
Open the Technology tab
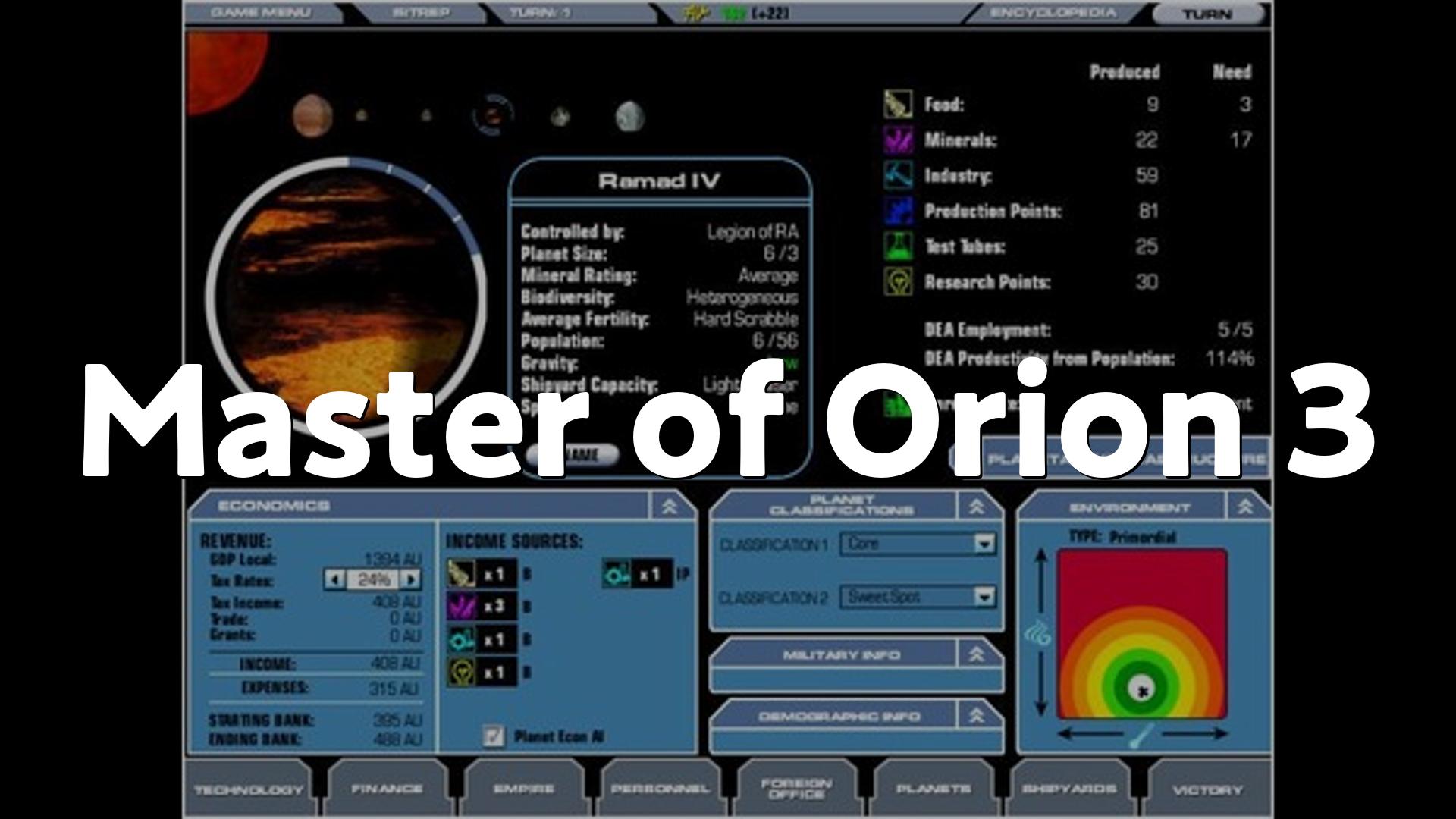pyautogui.click(x=249, y=790)
